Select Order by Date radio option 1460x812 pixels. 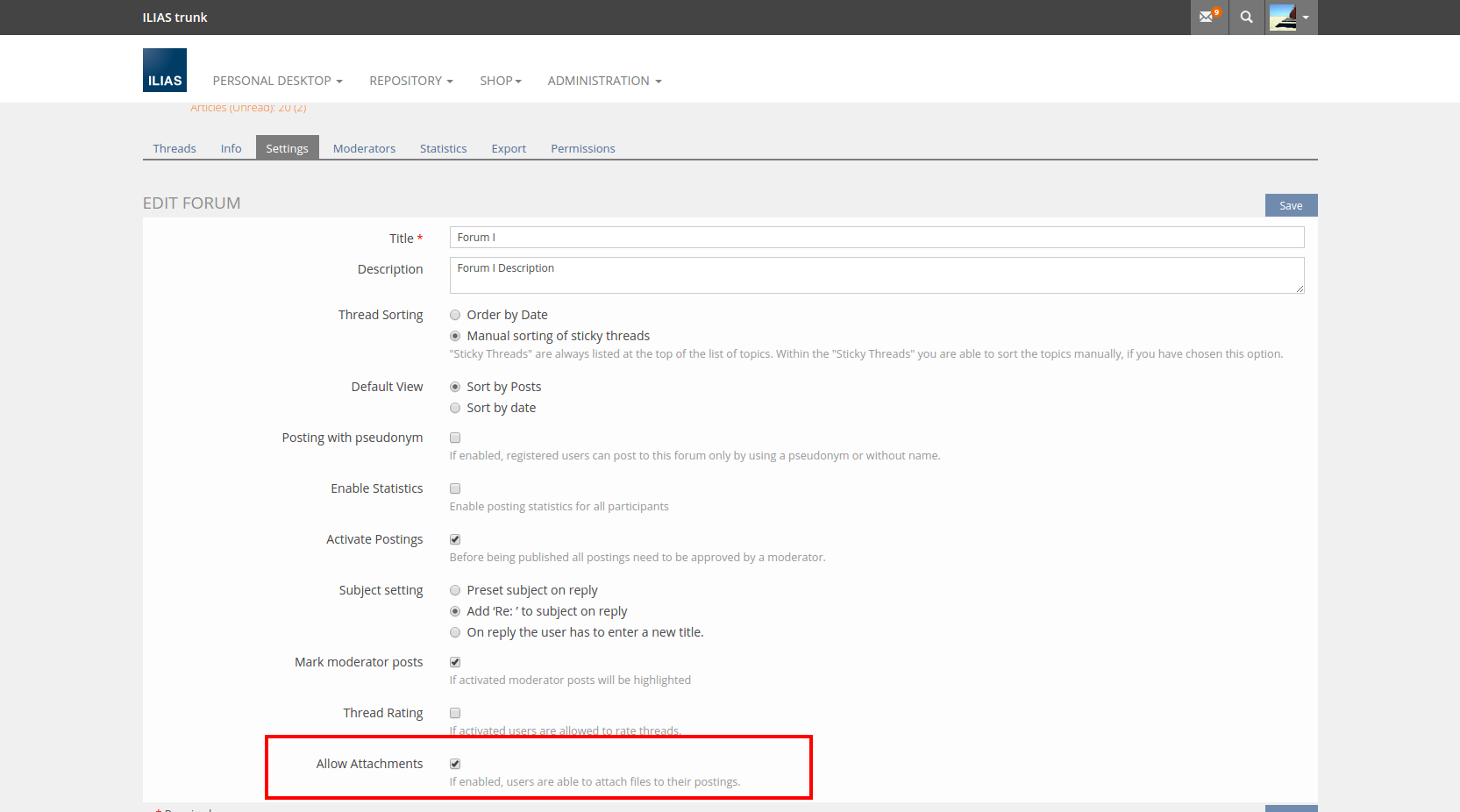pyautogui.click(x=455, y=315)
